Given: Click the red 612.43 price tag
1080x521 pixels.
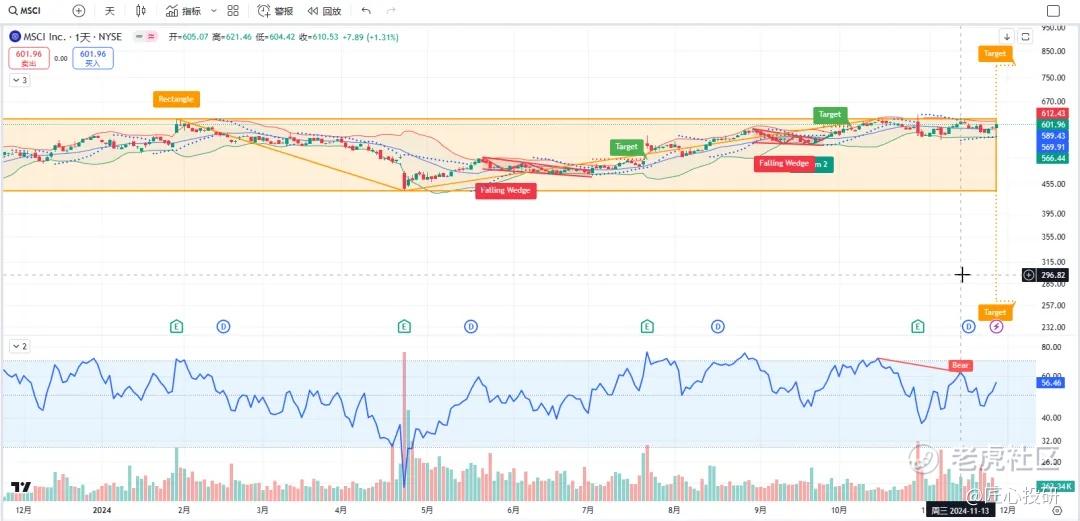Looking at the screenshot, I should [x=1053, y=113].
